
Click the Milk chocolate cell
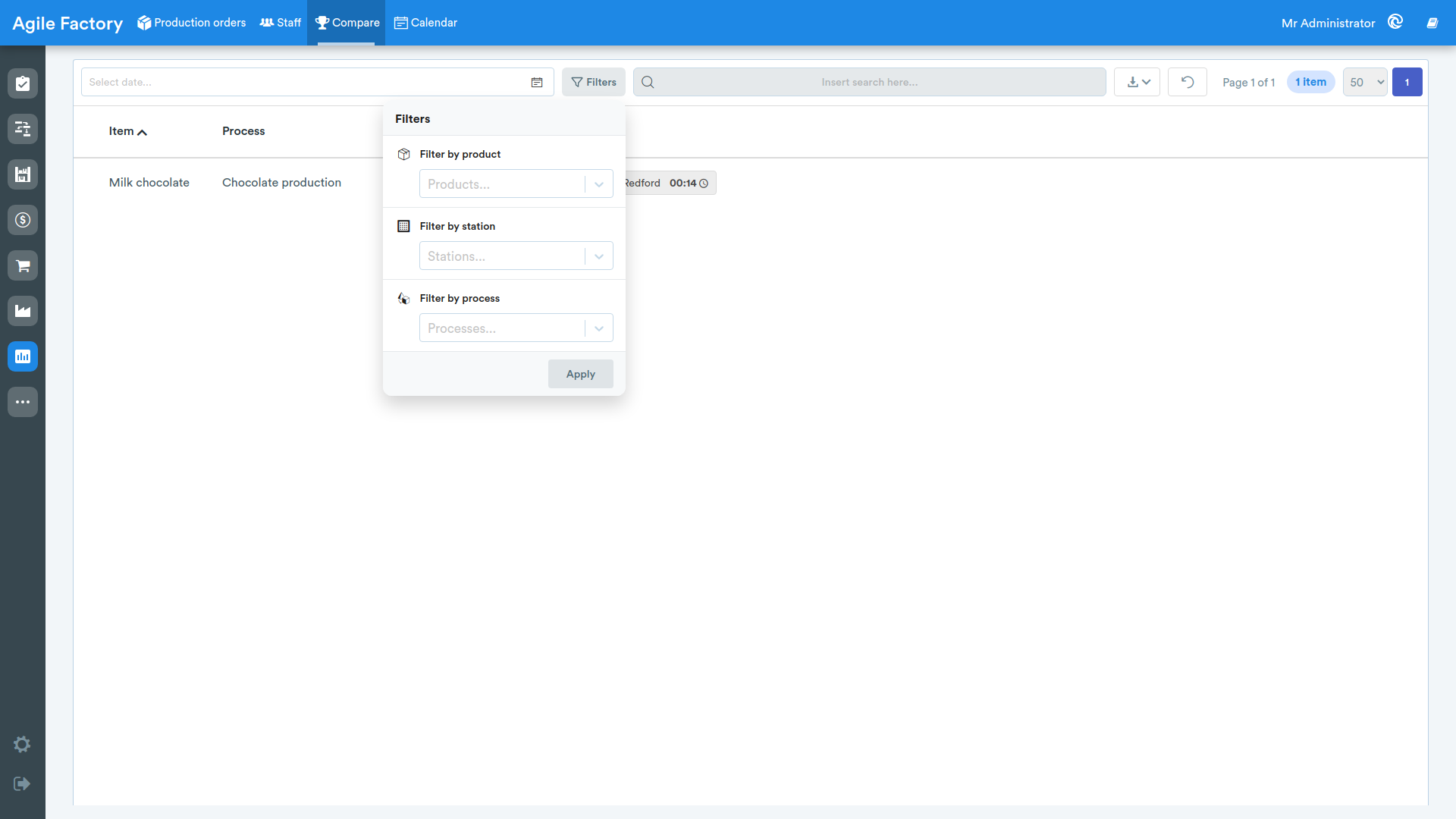pyautogui.click(x=149, y=183)
